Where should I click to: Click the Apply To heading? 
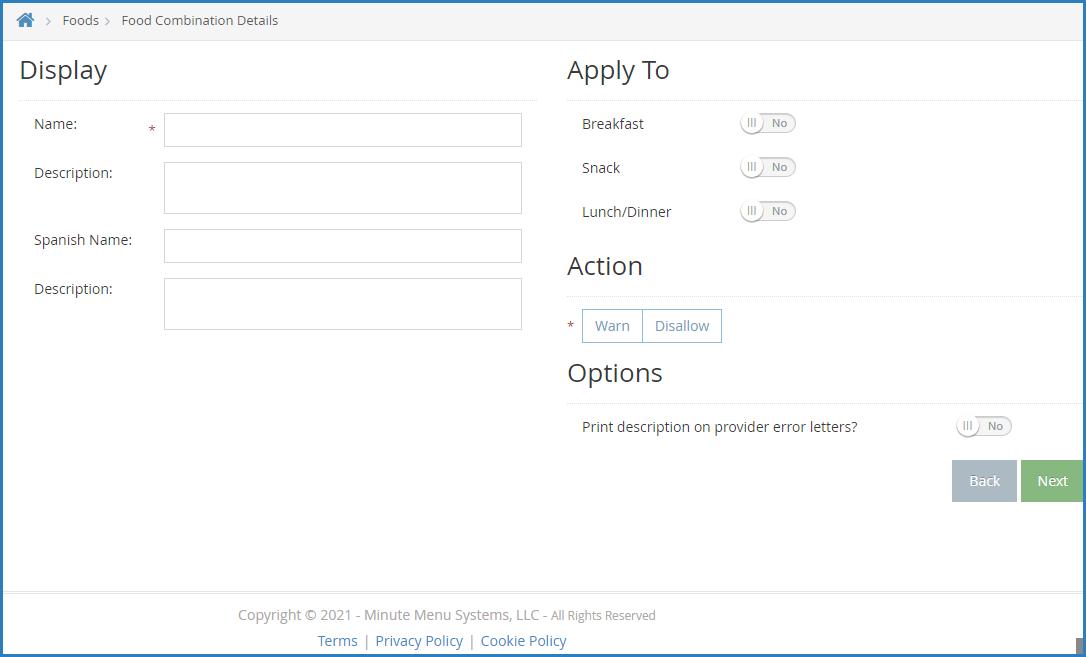[618, 71]
